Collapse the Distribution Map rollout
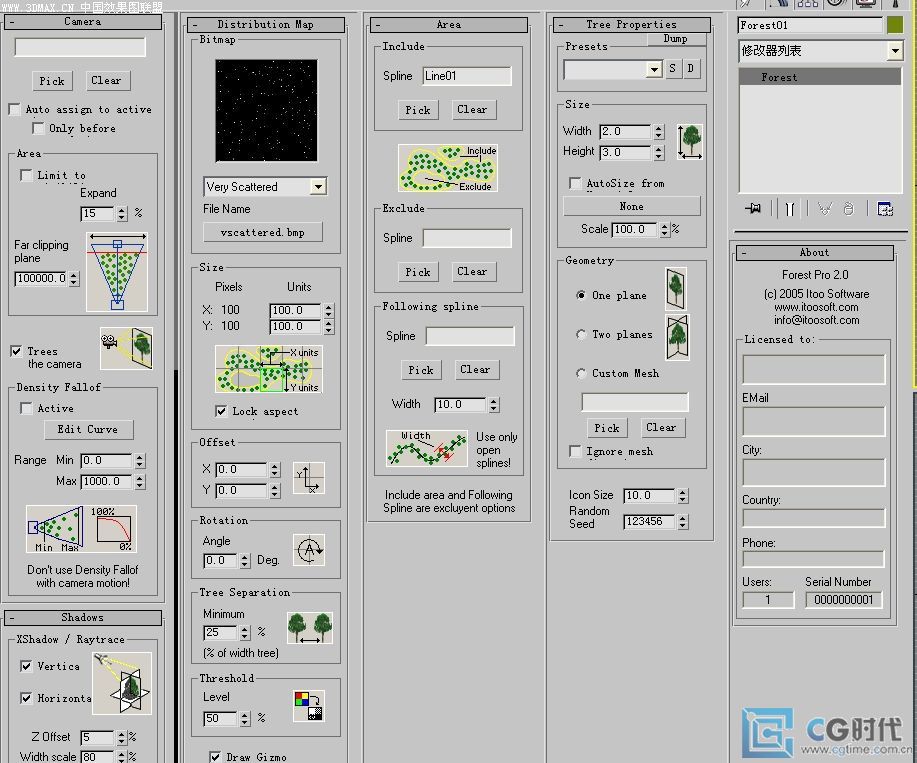The image size is (917, 763). pyautogui.click(x=266, y=25)
